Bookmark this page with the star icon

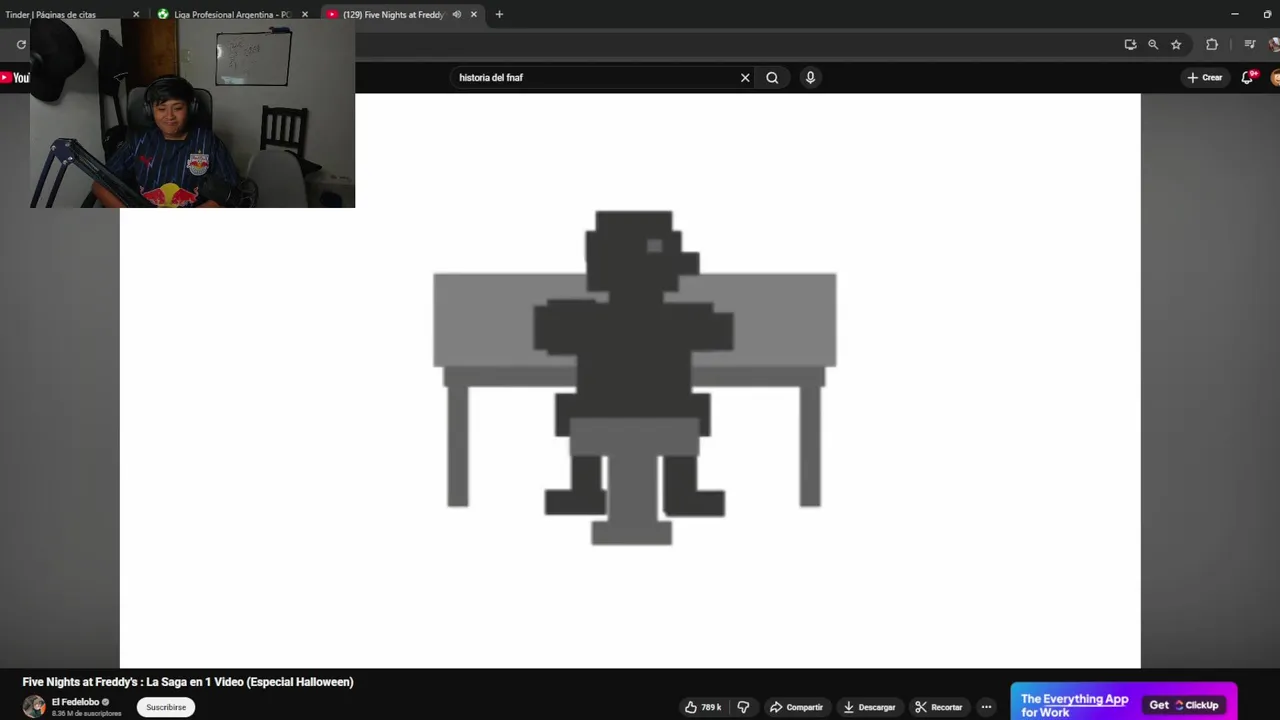1176,44
